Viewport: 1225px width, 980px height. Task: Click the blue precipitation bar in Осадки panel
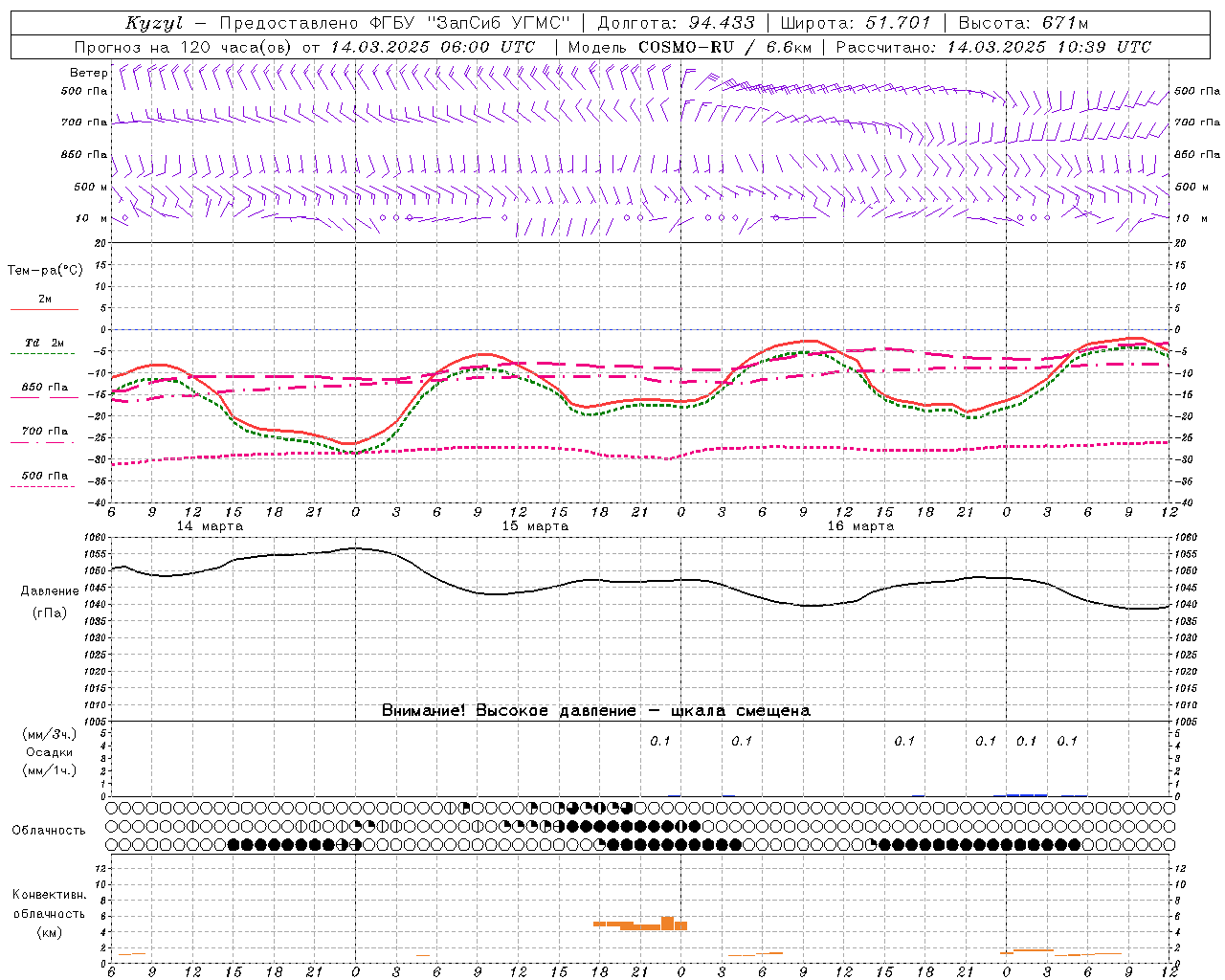coord(1027,794)
